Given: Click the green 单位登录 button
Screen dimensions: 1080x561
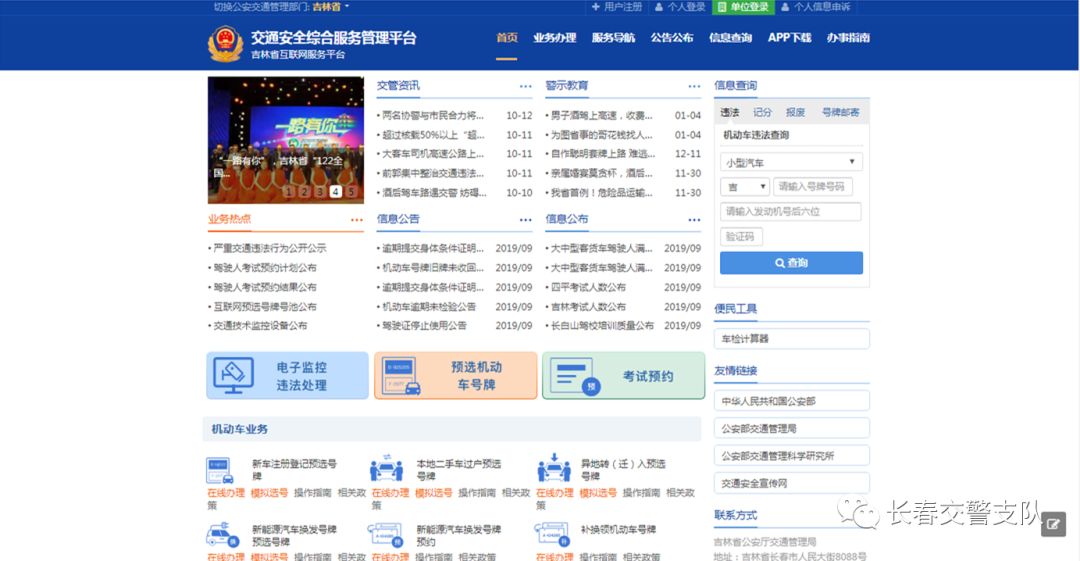Looking at the screenshot, I should pyautogui.click(x=743, y=7).
